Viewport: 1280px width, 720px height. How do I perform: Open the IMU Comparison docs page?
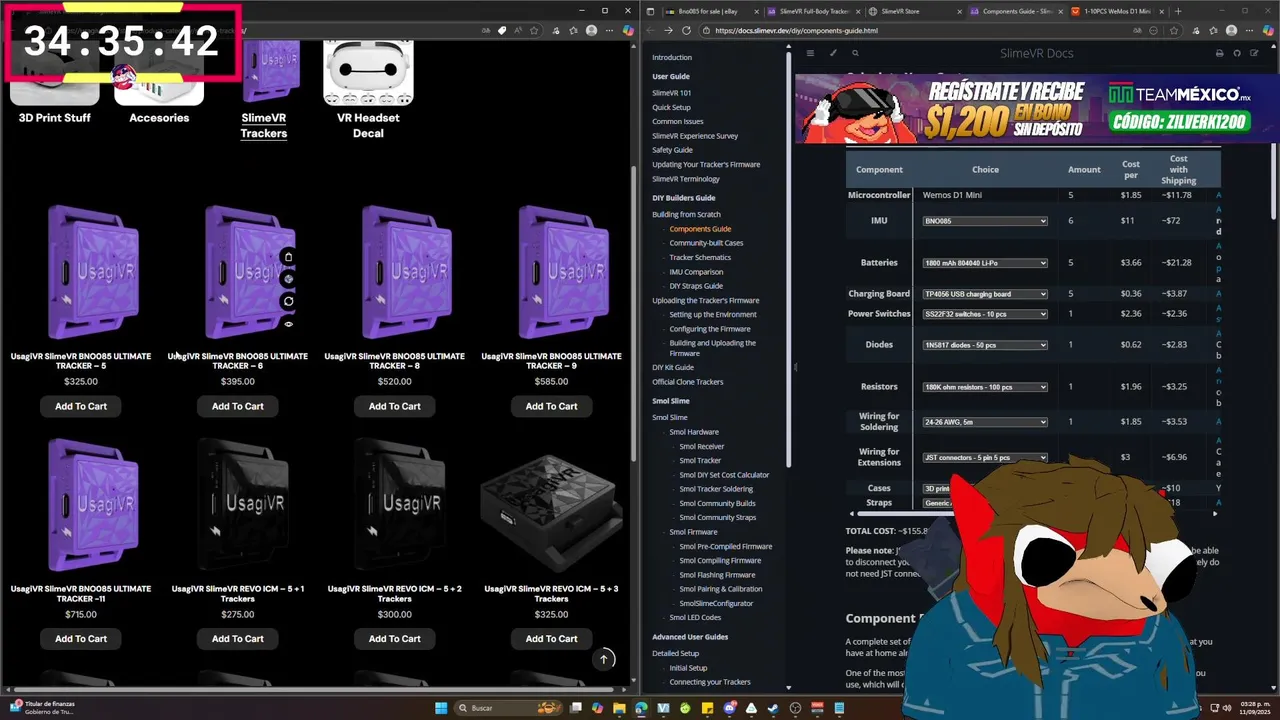(x=696, y=272)
